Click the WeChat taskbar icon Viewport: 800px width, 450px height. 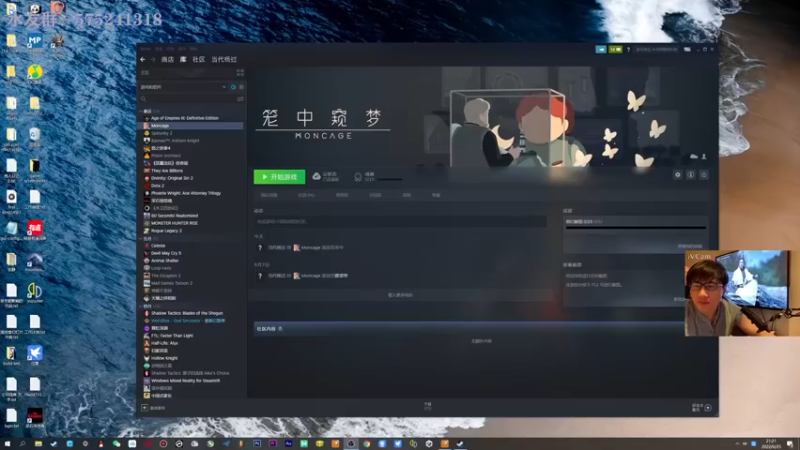[x=116, y=444]
